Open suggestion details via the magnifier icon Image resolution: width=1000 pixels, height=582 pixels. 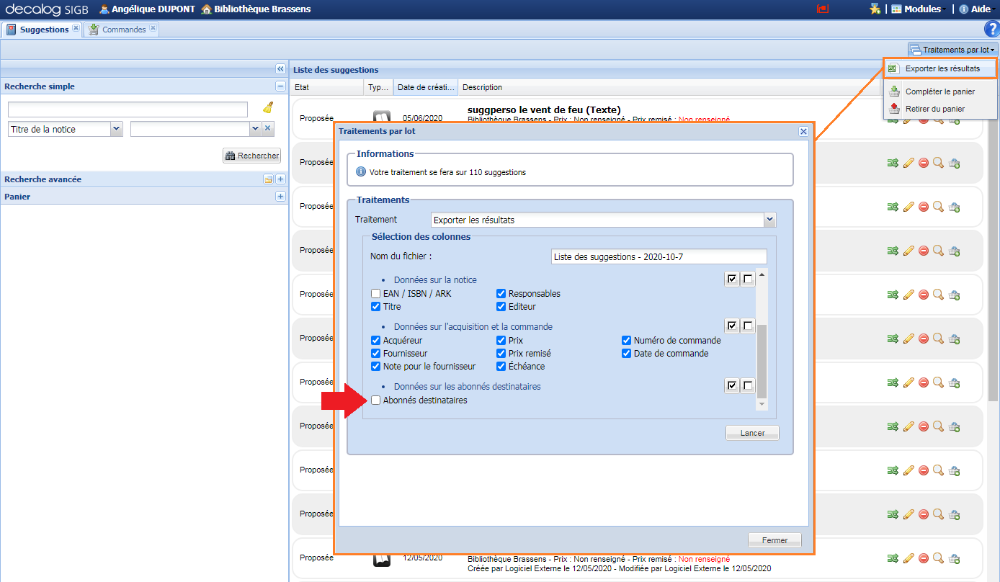pyautogui.click(x=938, y=162)
